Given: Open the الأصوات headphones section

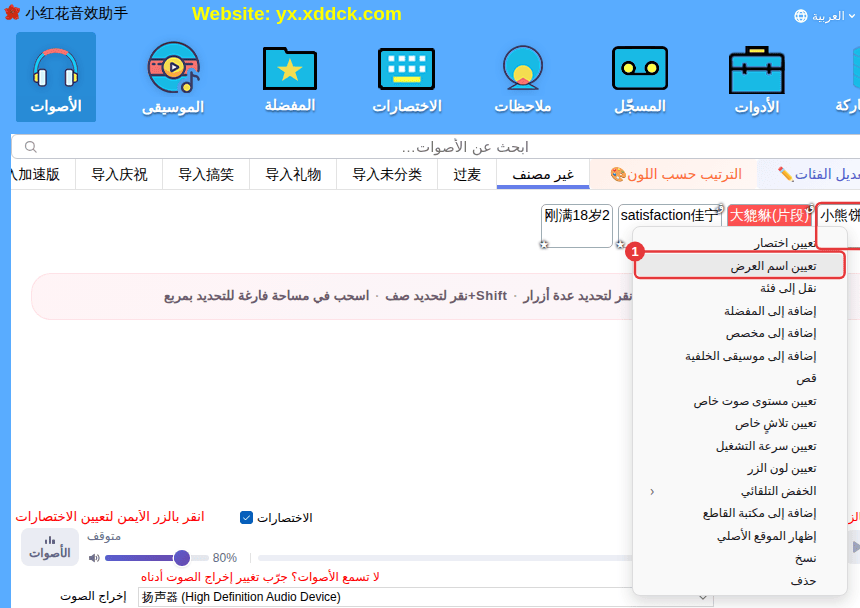Looking at the screenshot, I should (x=55, y=77).
